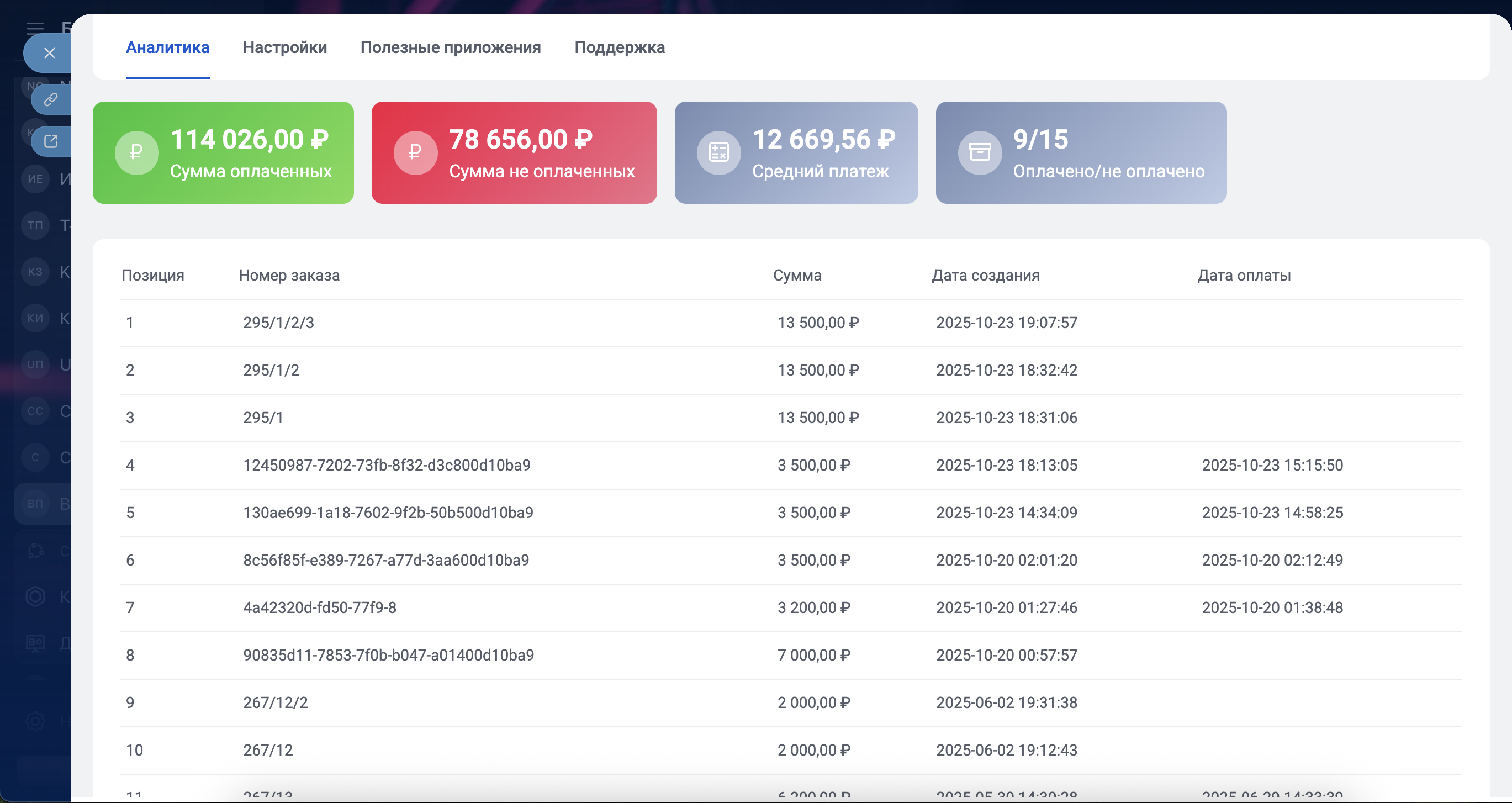The width and height of the screenshot is (1512, 803).
Task: Click the copy link chain icon
Action: 50,99
